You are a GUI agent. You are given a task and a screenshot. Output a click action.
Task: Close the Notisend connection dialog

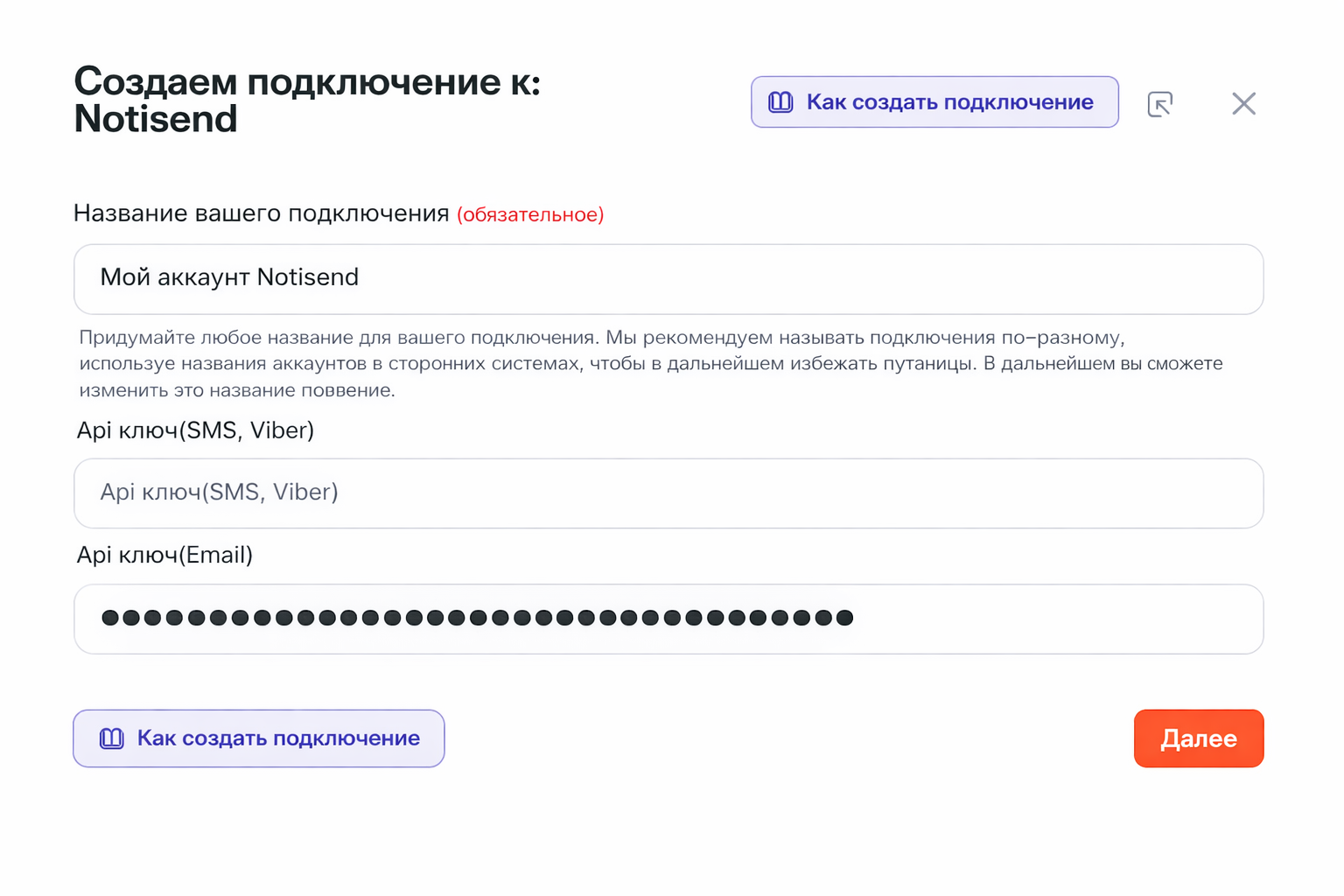(1243, 104)
